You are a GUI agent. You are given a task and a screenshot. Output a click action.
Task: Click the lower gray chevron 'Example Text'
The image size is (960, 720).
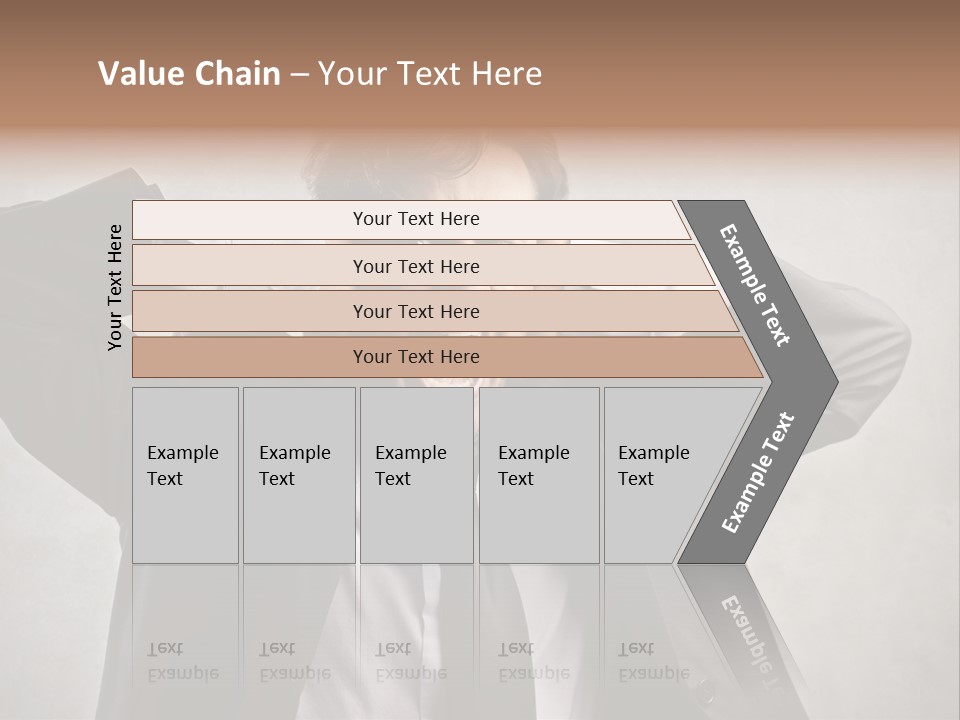coord(758,472)
